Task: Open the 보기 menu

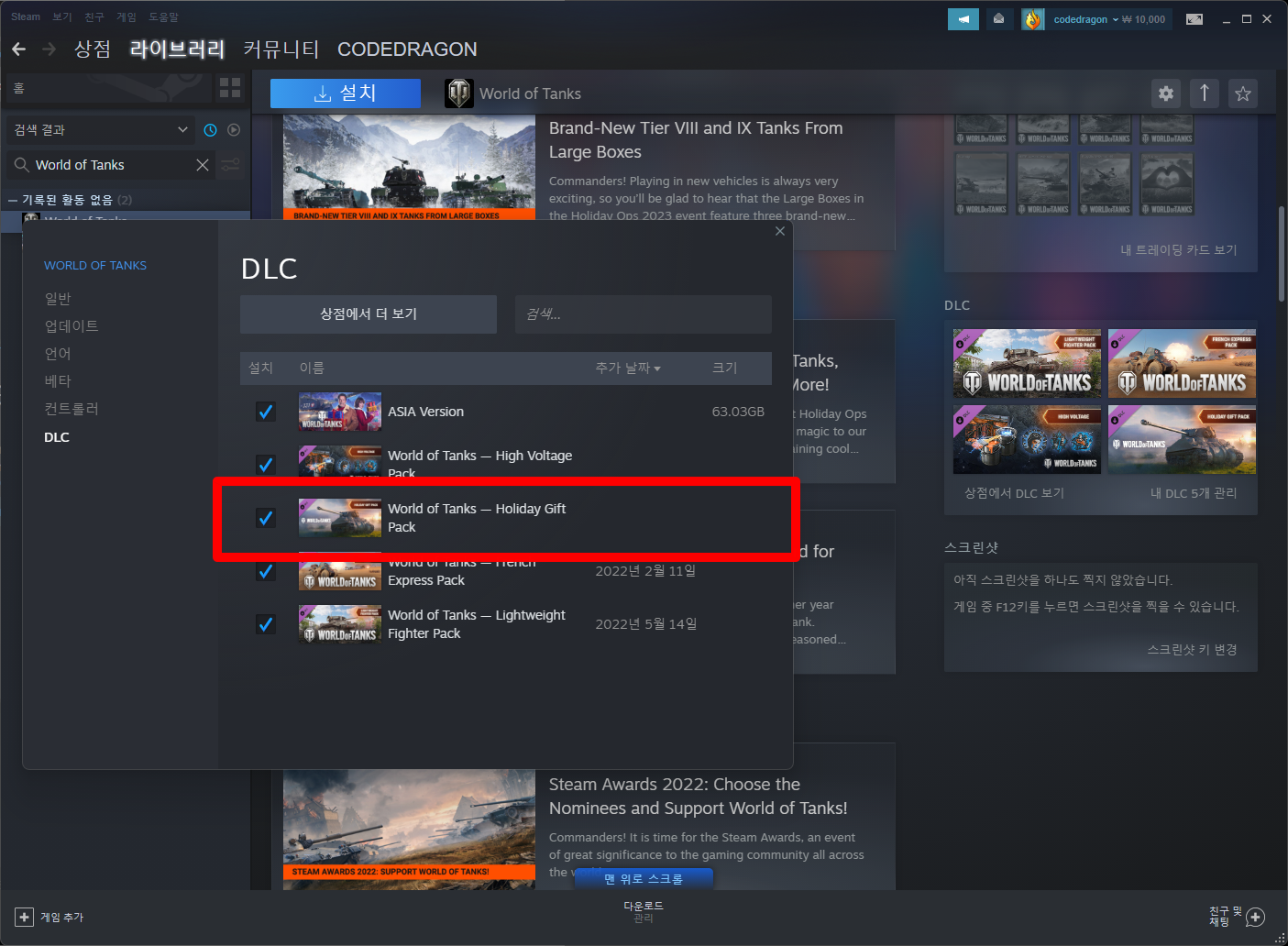Action: [62, 16]
